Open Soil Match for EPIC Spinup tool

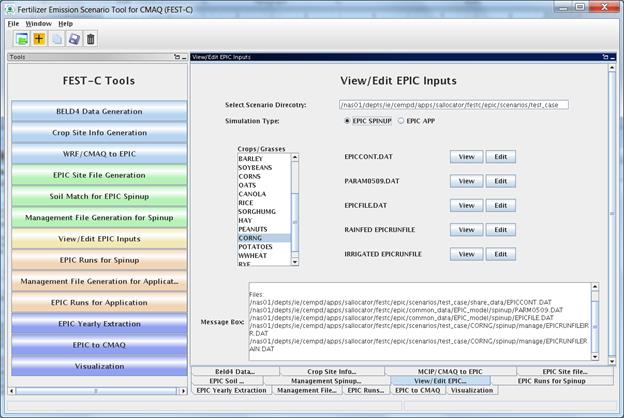tap(99, 196)
